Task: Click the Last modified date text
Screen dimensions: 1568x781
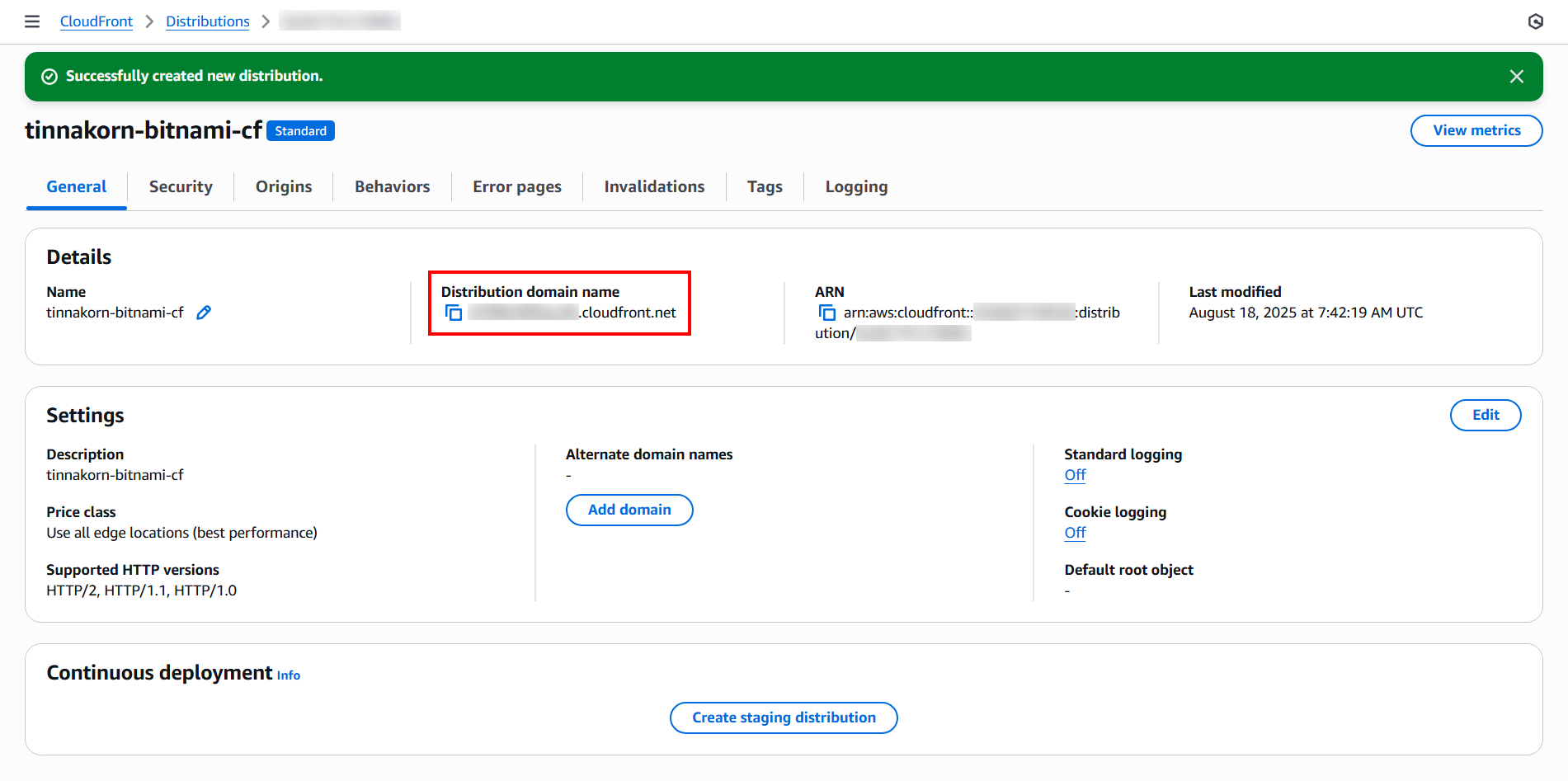Action: [x=1306, y=313]
